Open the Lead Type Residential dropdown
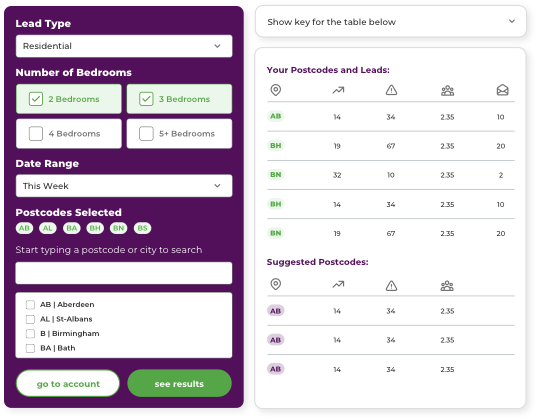This screenshot has width=538, height=420. click(x=124, y=46)
